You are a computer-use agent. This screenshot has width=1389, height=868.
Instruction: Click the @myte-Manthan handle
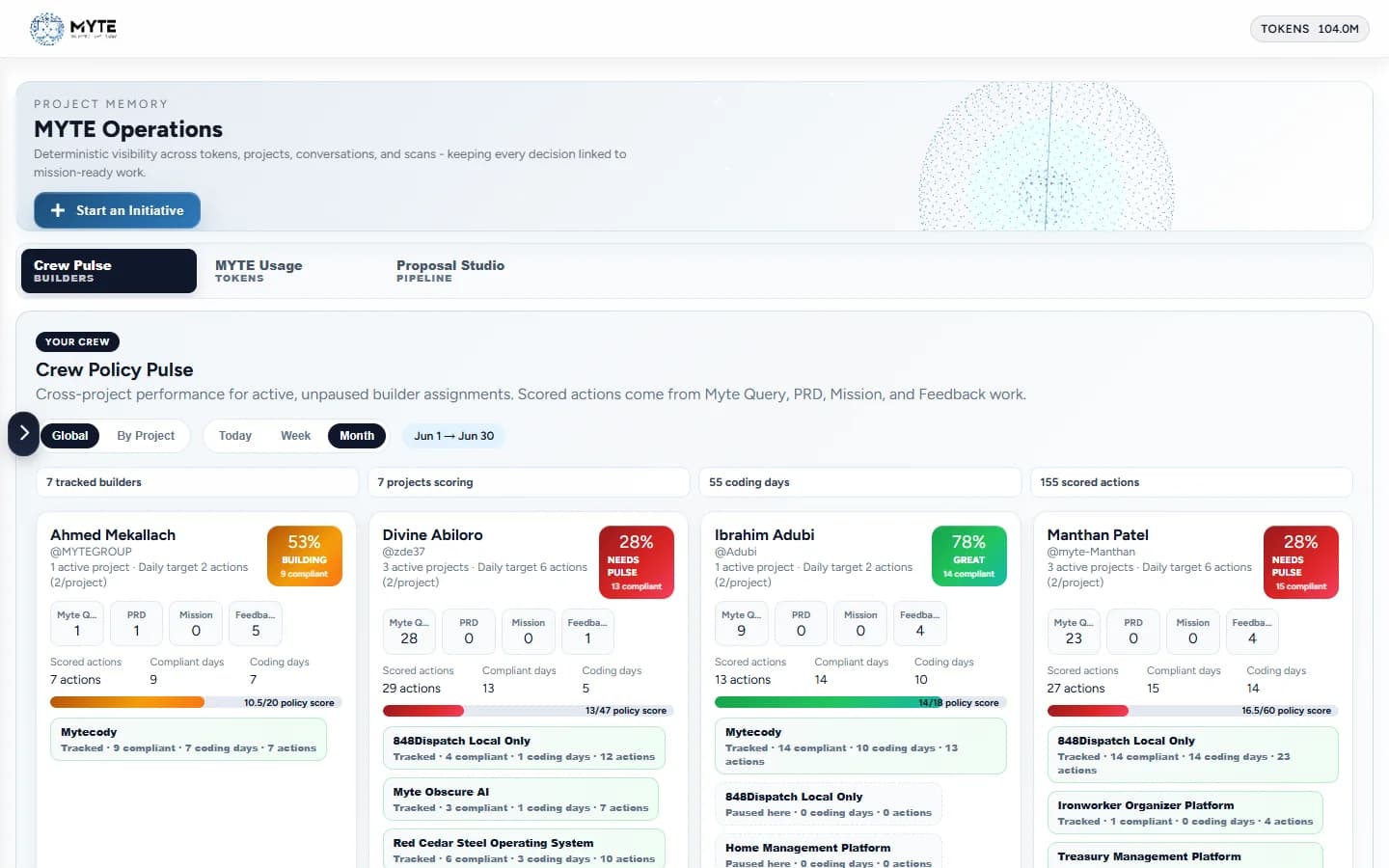click(1091, 552)
